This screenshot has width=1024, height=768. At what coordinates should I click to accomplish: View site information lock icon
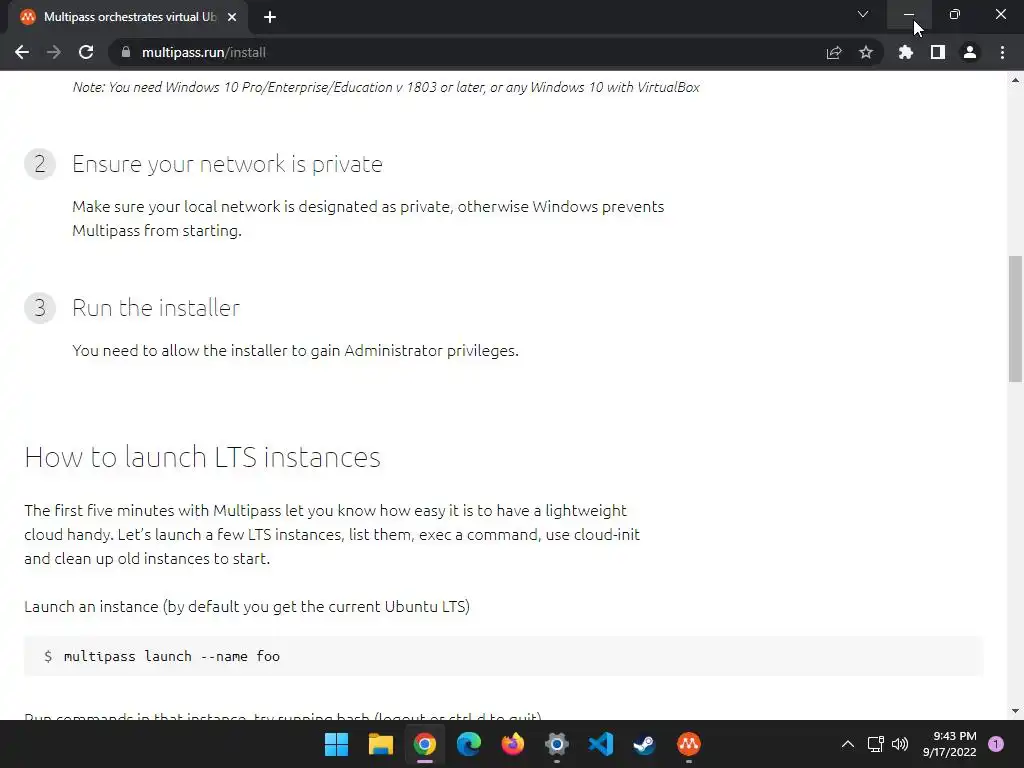126,52
